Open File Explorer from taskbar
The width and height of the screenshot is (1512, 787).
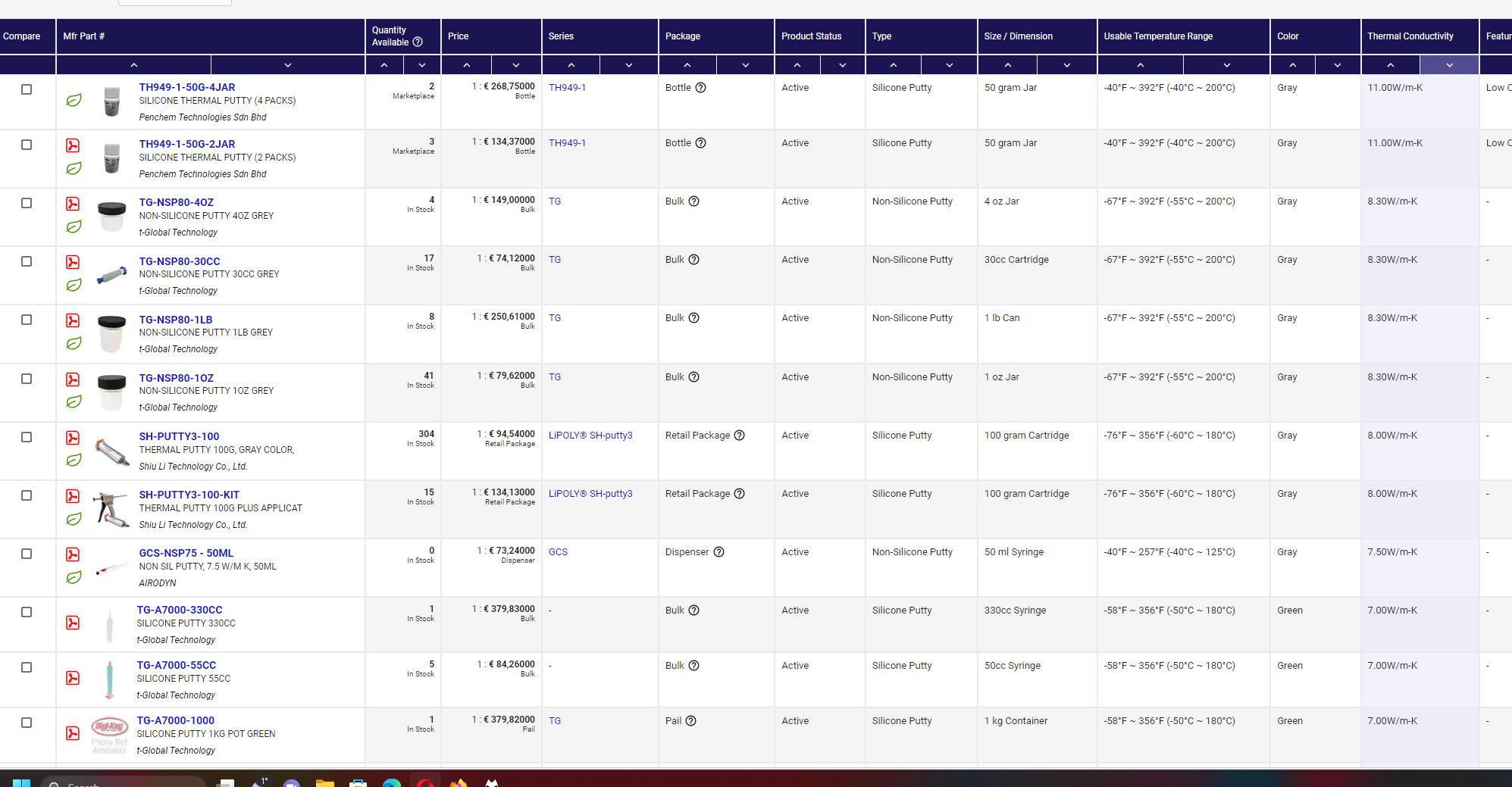(x=325, y=782)
